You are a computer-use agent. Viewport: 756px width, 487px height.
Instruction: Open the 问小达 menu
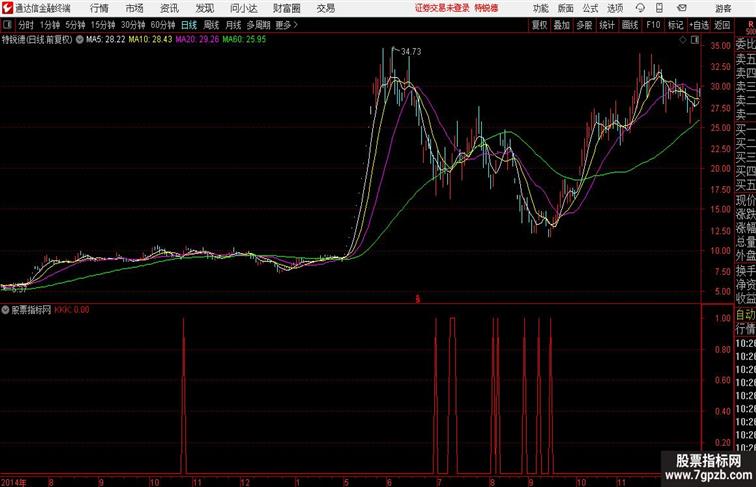[243, 8]
